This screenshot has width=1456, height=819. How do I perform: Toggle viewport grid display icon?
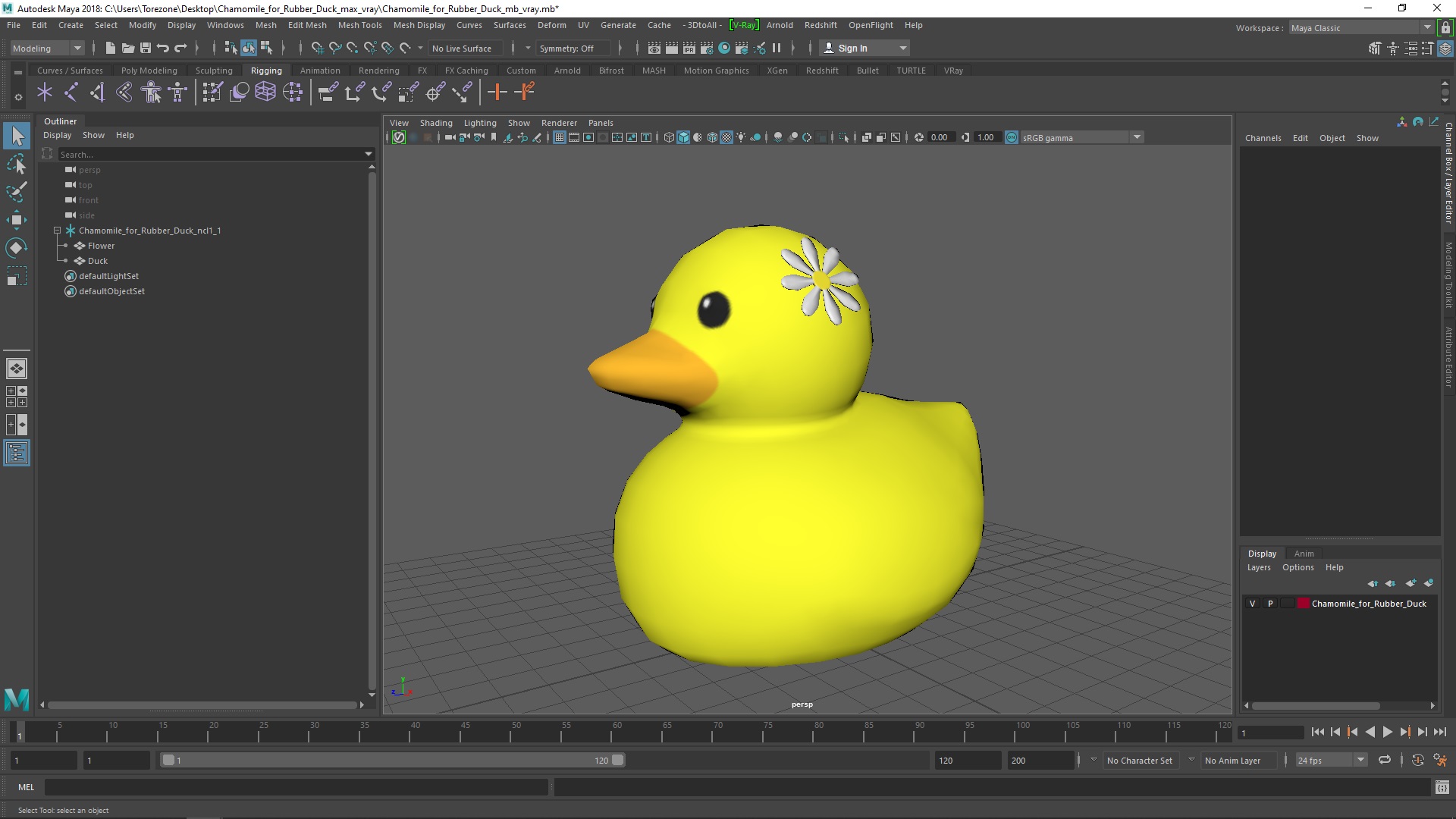(x=559, y=137)
